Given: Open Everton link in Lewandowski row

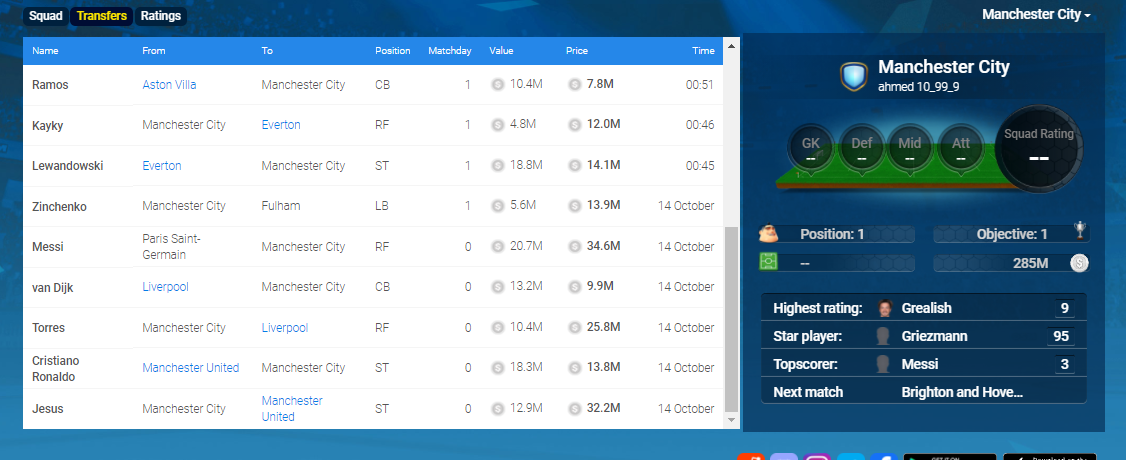Looking at the screenshot, I should pyautogui.click(x=162, y=166).
